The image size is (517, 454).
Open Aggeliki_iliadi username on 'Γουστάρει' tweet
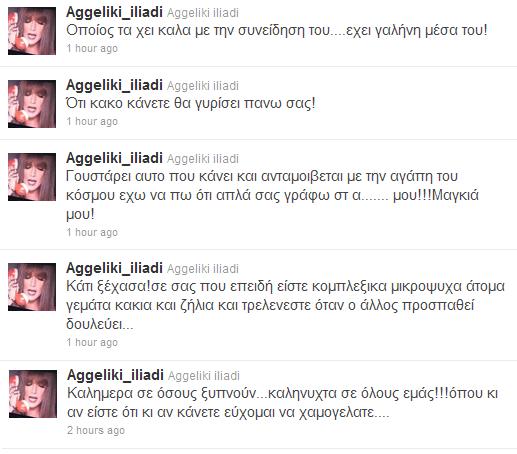114,159
